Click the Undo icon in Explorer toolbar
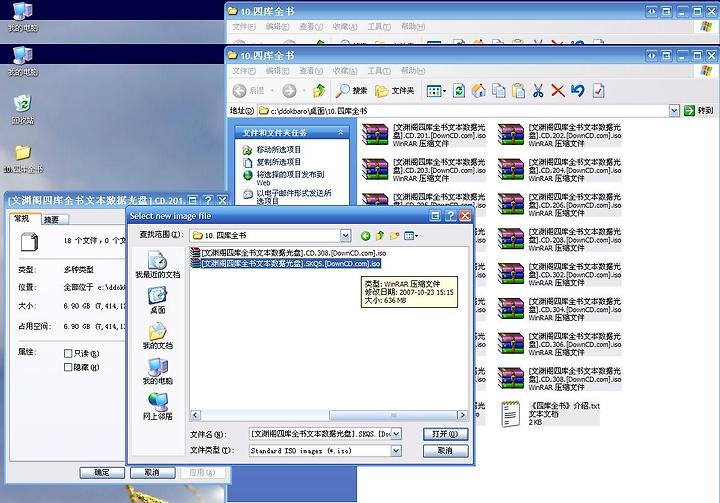The width and height of the screenshot is (720, 503). [578, 90]
